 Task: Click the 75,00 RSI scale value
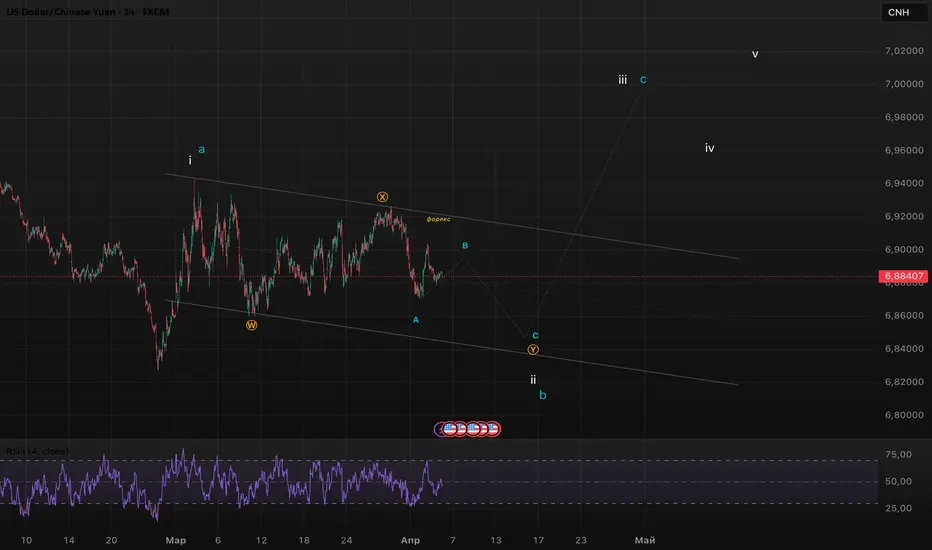[898, 454]
